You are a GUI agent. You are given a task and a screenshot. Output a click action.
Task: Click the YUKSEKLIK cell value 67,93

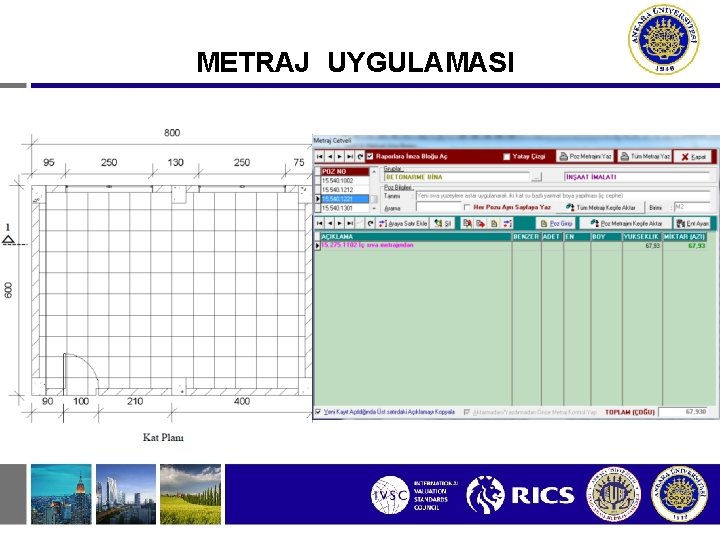point(652,246)
